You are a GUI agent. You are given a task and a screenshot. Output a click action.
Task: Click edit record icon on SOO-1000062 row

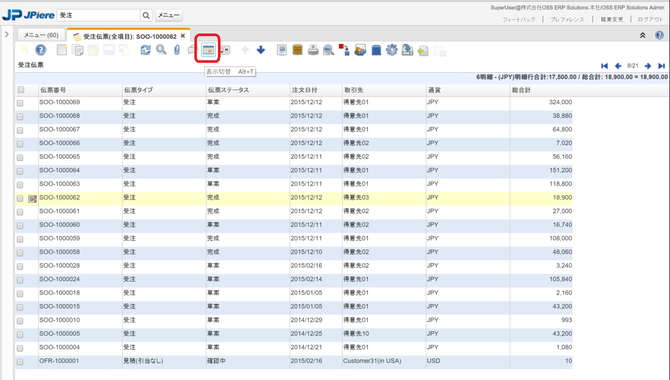[32, 199]
